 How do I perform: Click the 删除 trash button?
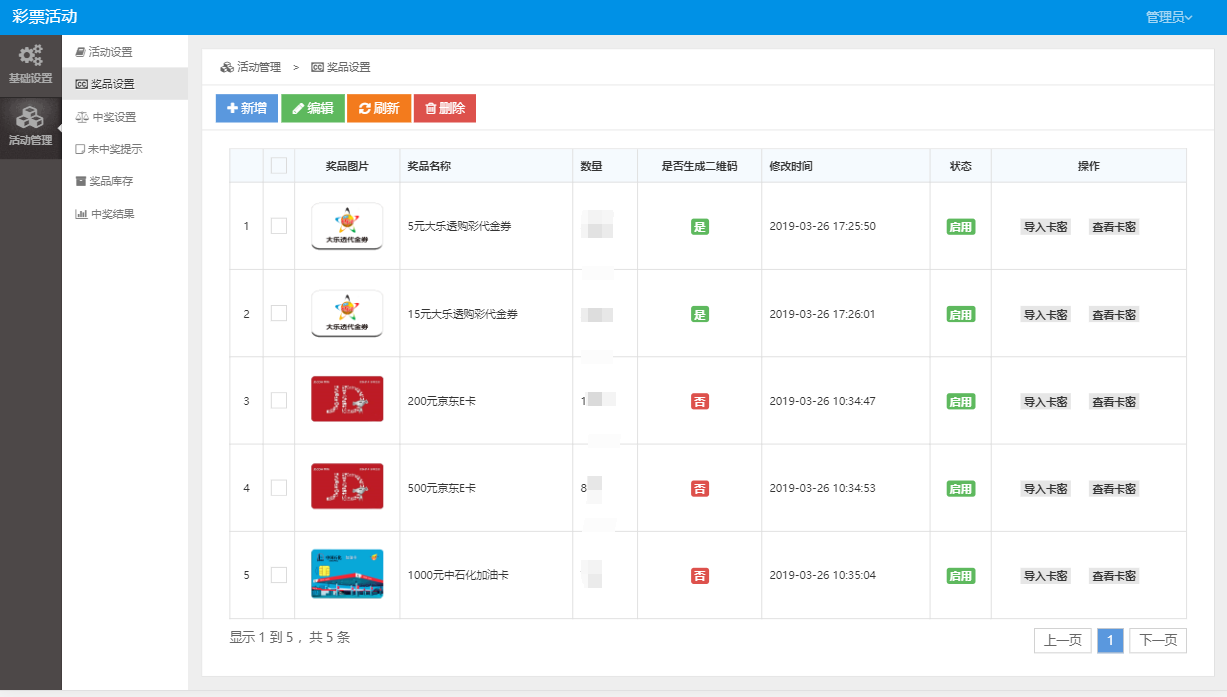pyautogui.click(x=445, y=108)
